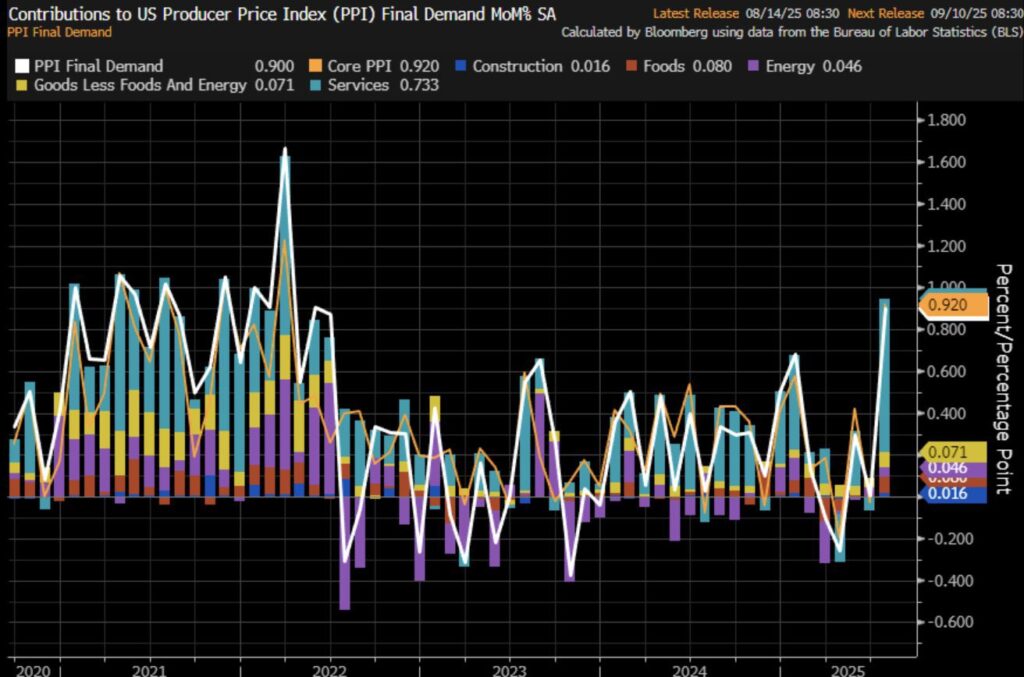This screenshot has height=677, width=1024.
Task: Click the red-brown Foods legend swatch
Action: point(631,66)
